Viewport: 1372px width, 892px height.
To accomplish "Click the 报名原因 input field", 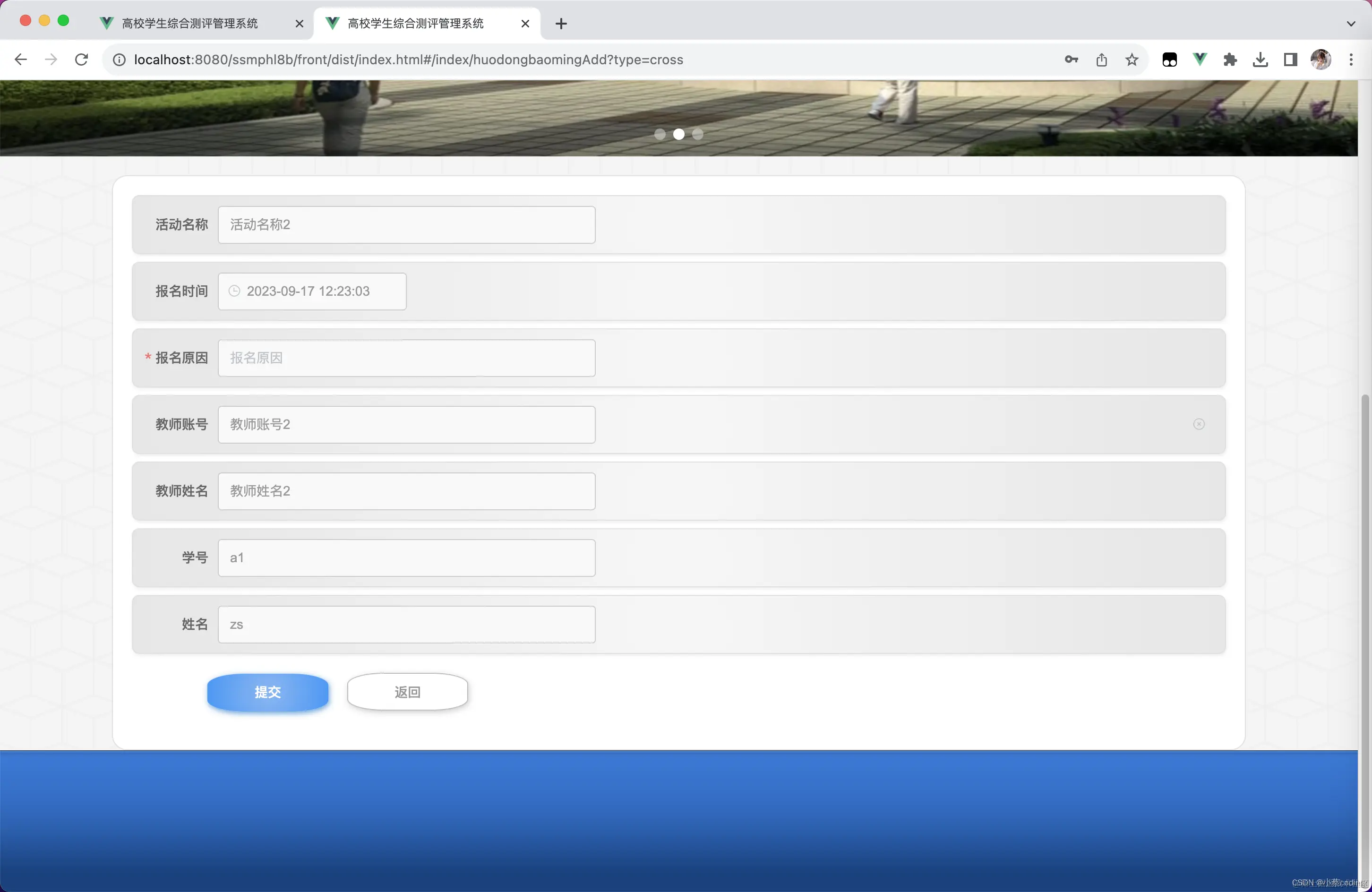I will point(406,358).
